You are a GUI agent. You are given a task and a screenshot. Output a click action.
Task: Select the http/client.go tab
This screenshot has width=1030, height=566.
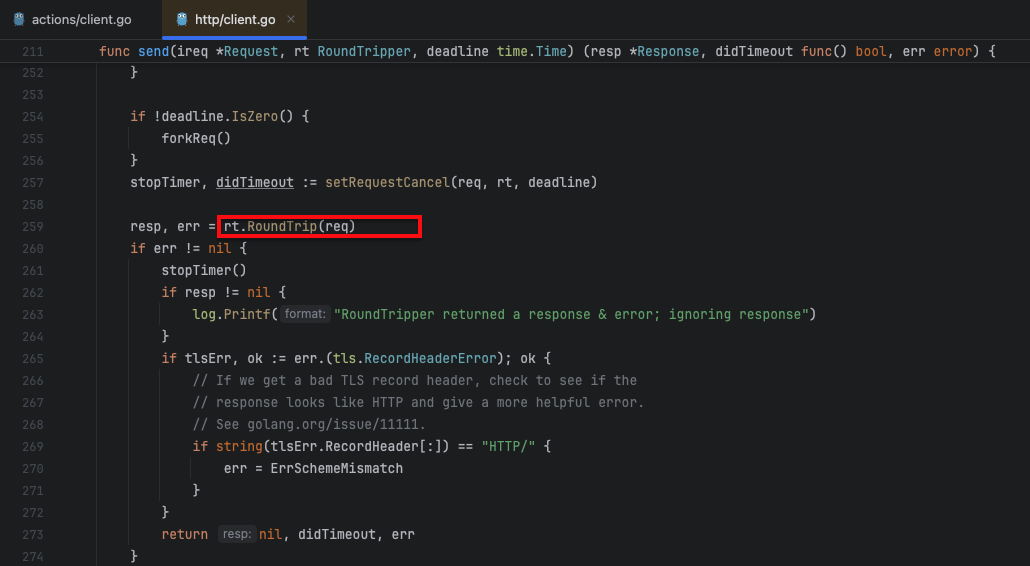click(235, 20)
